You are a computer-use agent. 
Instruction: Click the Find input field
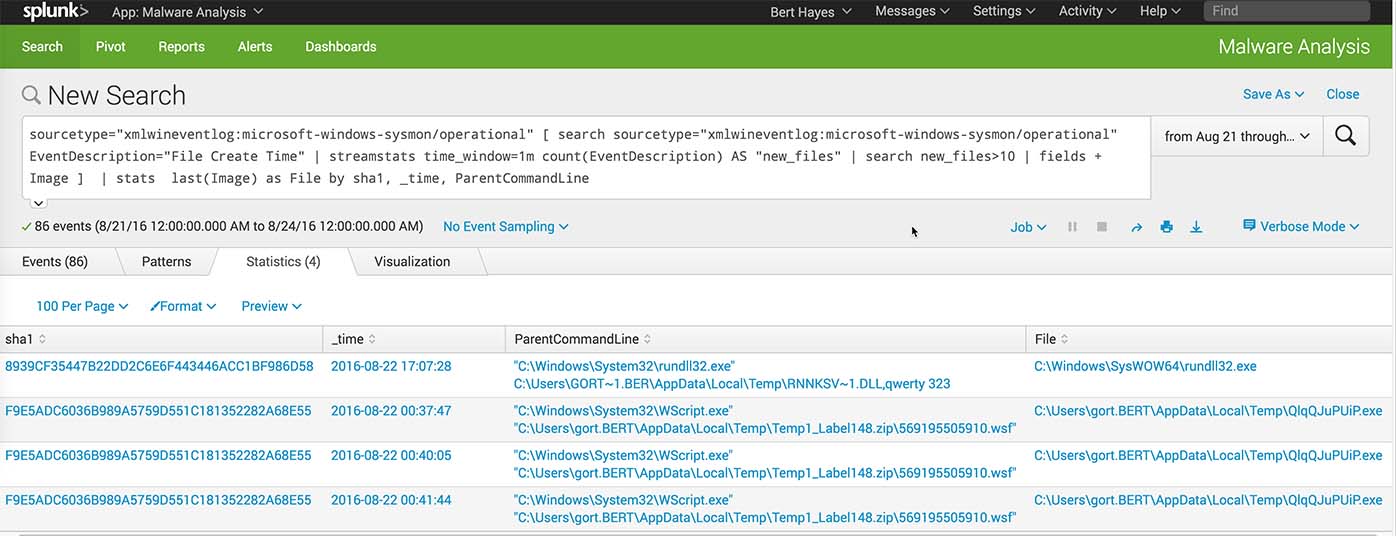click(1285, 11)
